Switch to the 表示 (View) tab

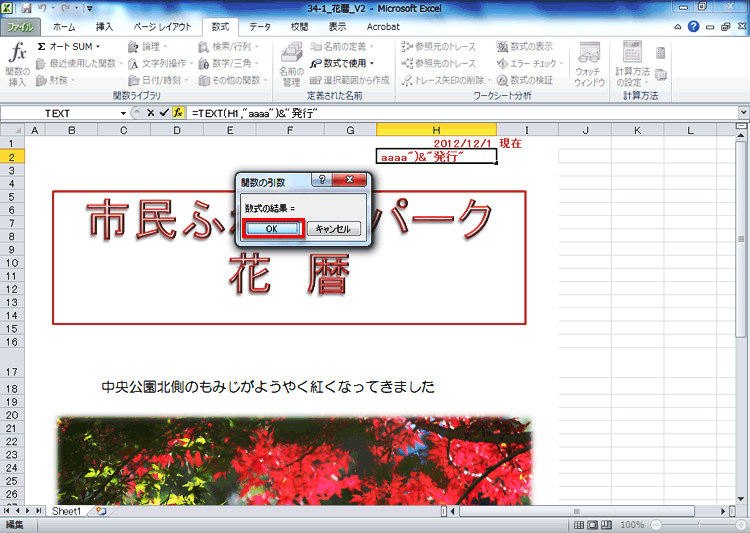tap(337, 27)
